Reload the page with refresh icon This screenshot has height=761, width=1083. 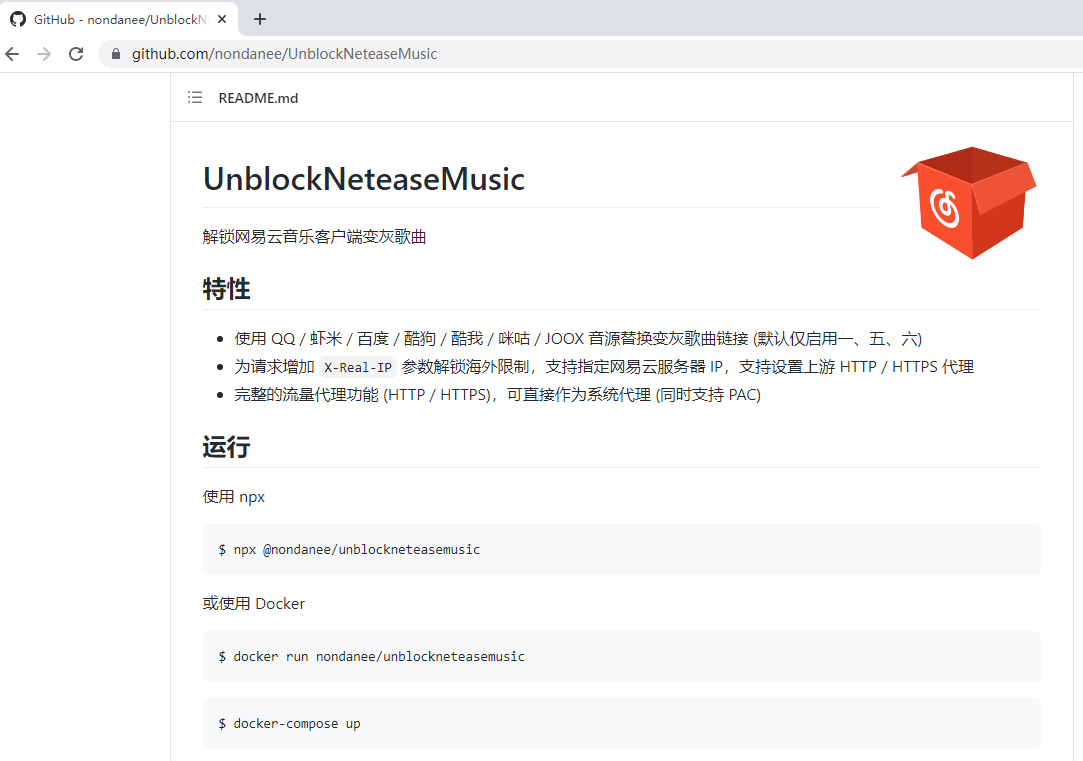pos(76,54)
